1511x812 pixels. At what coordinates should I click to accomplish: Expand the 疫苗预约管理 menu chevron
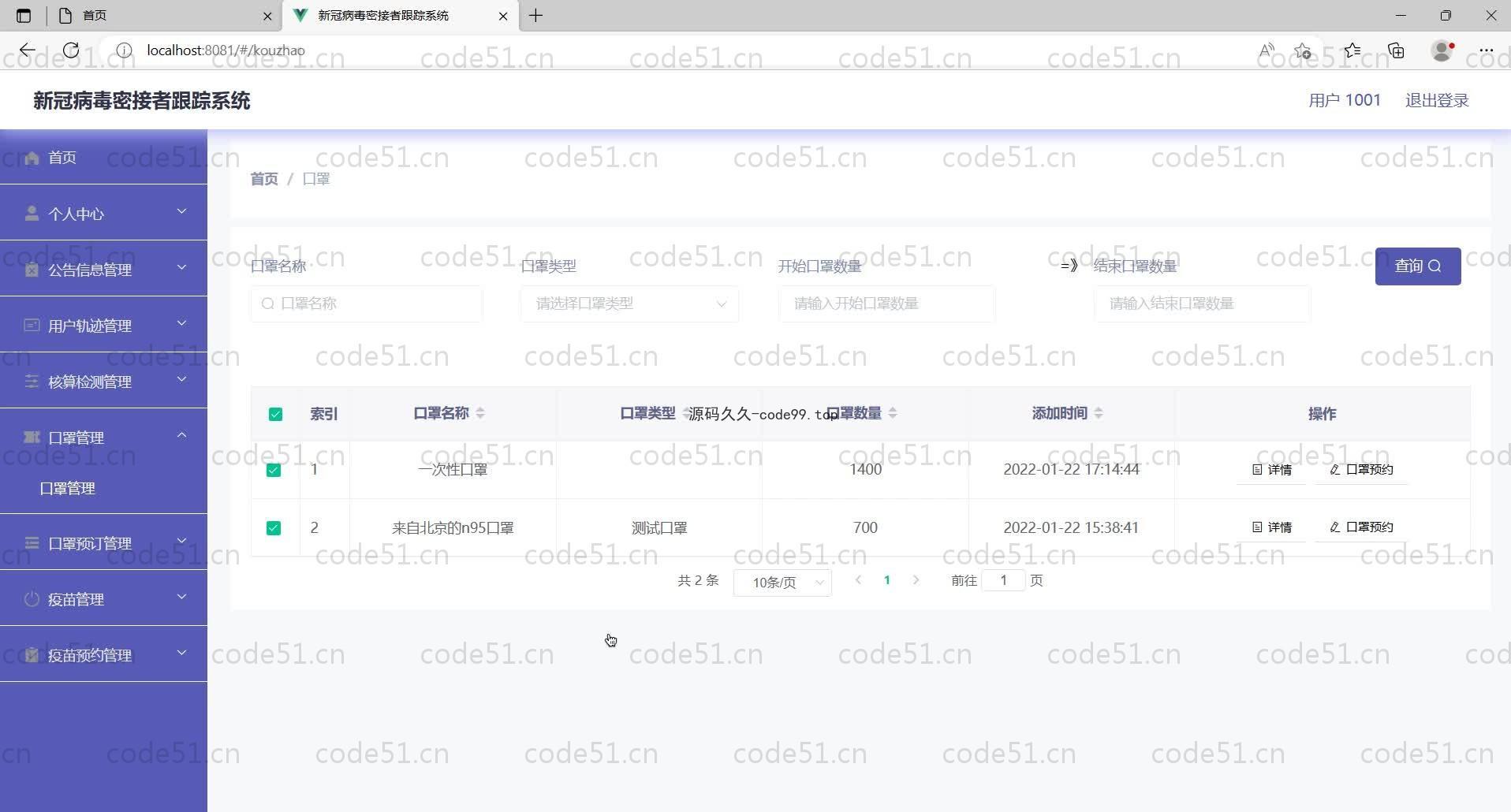coord(182,653)
